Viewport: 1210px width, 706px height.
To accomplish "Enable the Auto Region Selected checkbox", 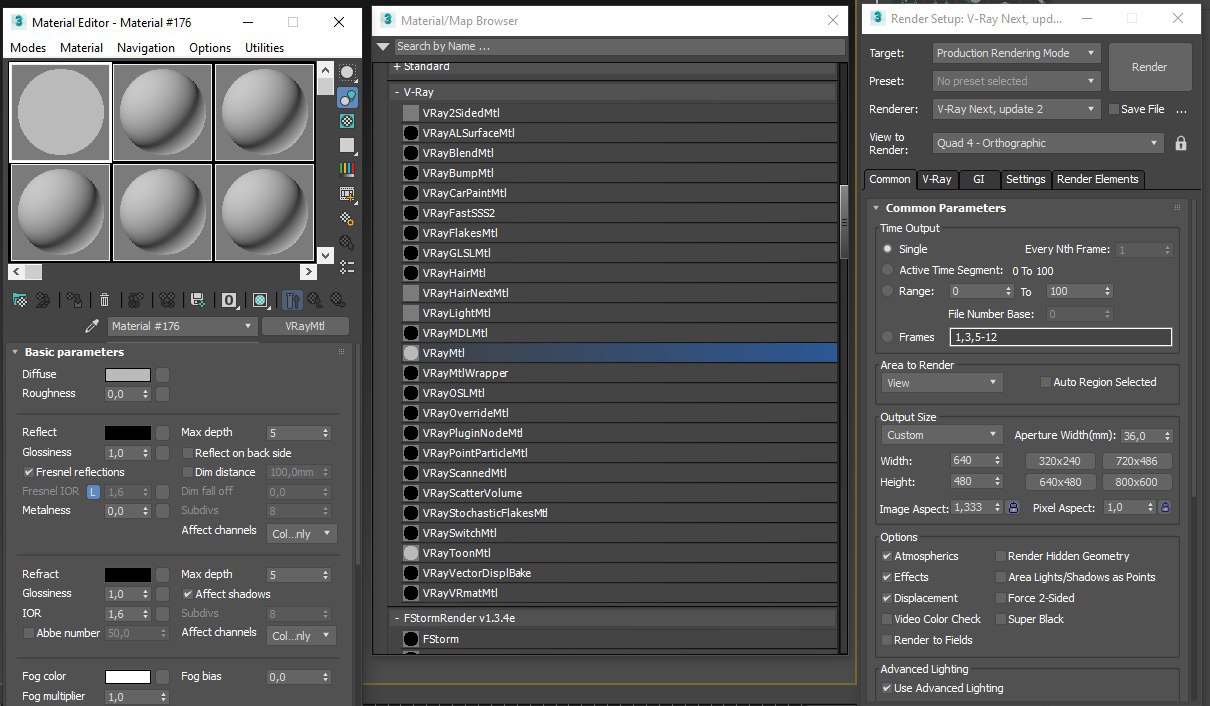I will click(1046, 382).
